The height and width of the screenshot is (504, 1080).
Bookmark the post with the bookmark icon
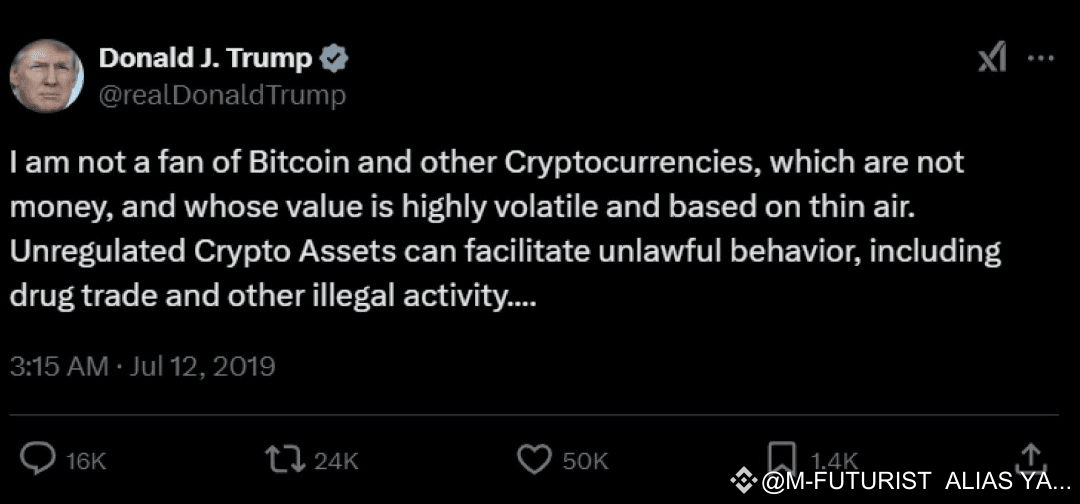[x=782, y=457]
